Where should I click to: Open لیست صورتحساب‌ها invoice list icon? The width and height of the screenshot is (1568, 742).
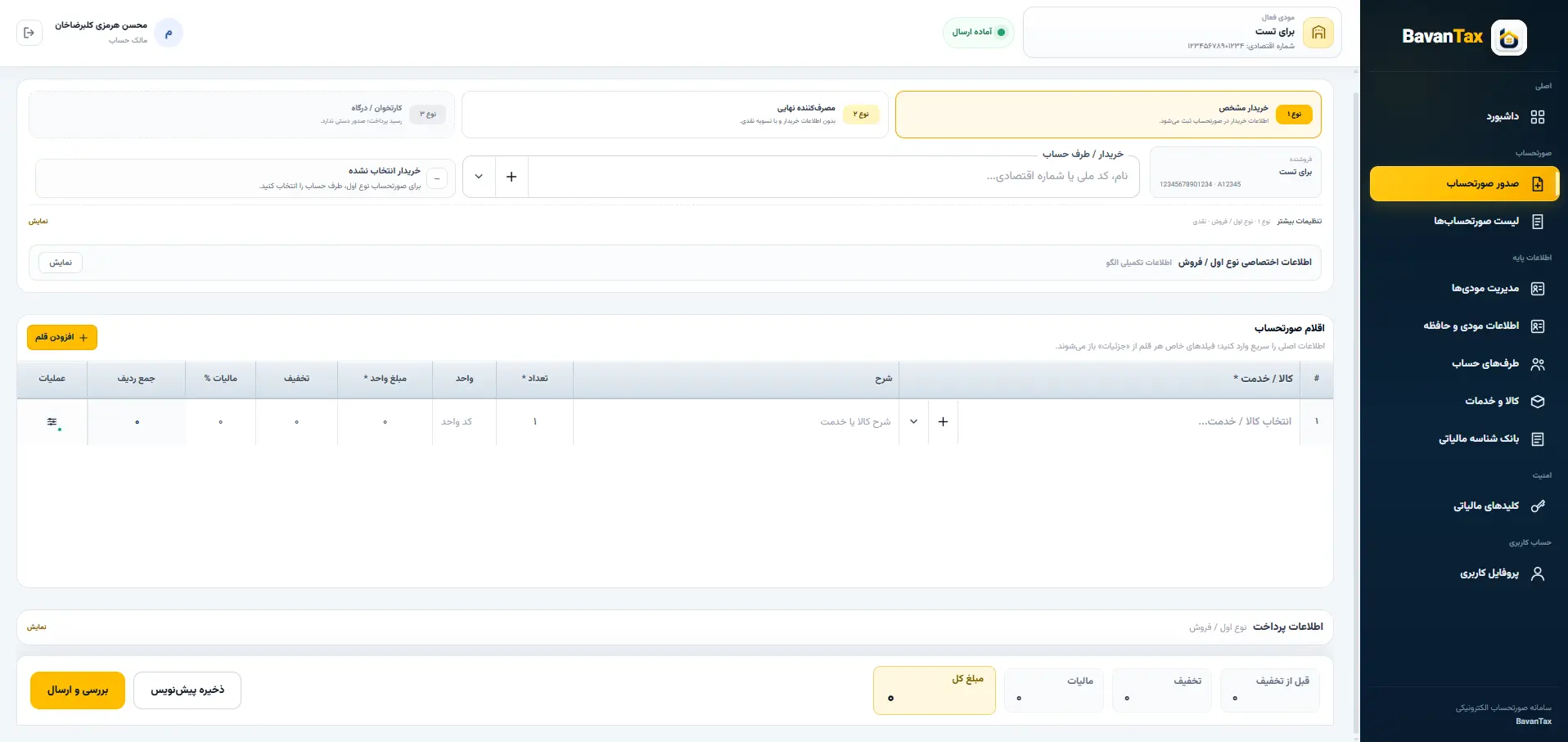click(1538, 222)
